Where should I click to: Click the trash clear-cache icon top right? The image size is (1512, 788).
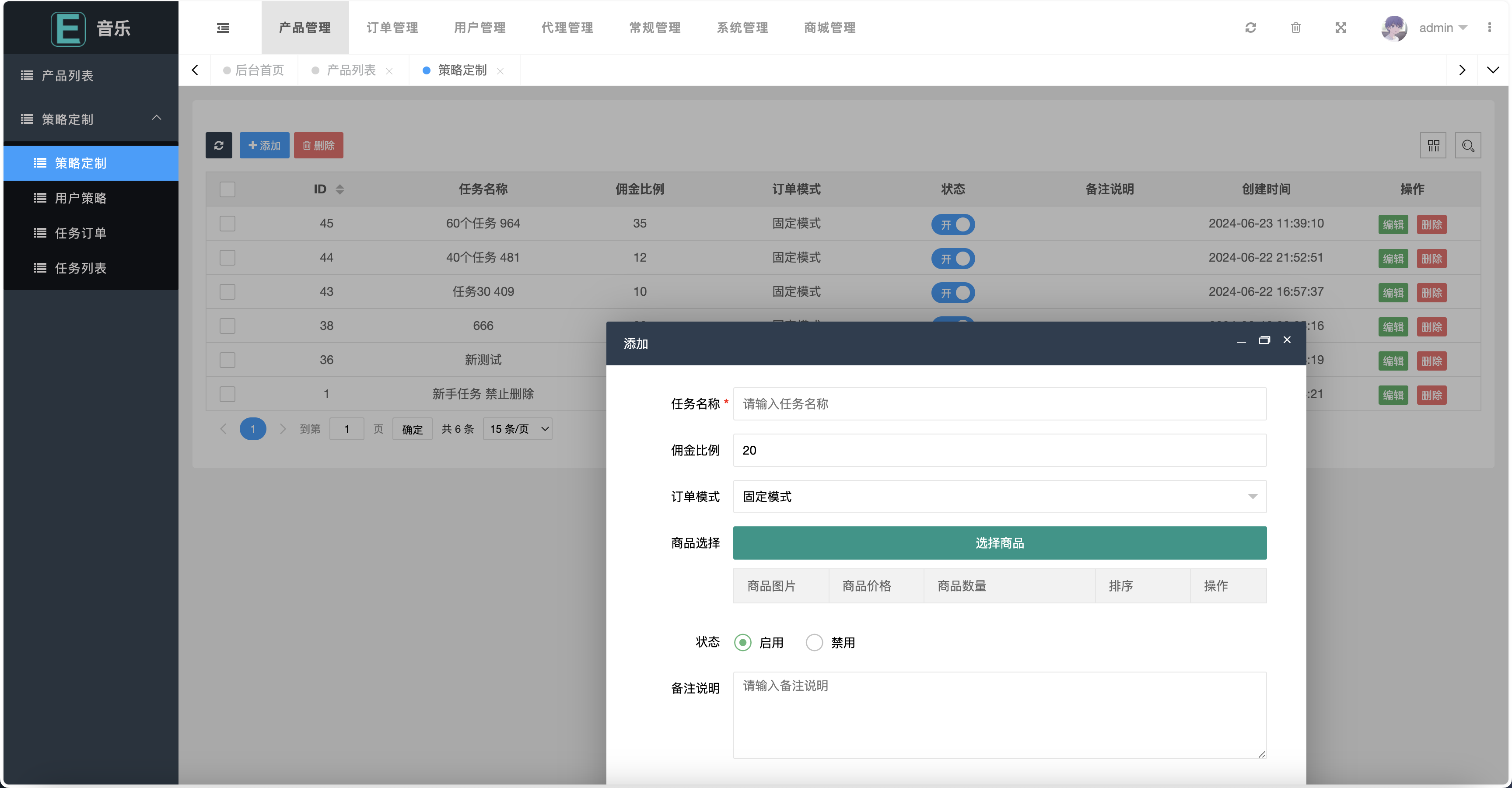pyautogui.click(x=1296, y=28)
